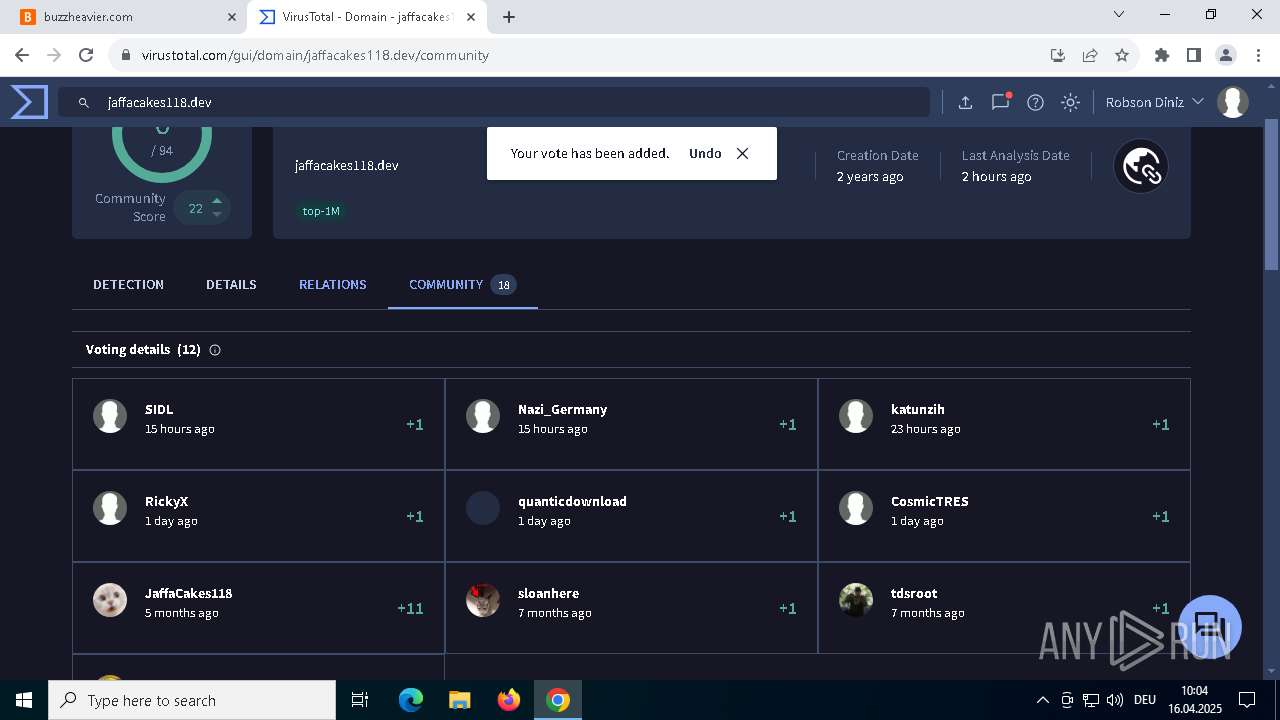Click the top-1M tag
This screenshot has height=720, width=1280.
coord(321,211)
